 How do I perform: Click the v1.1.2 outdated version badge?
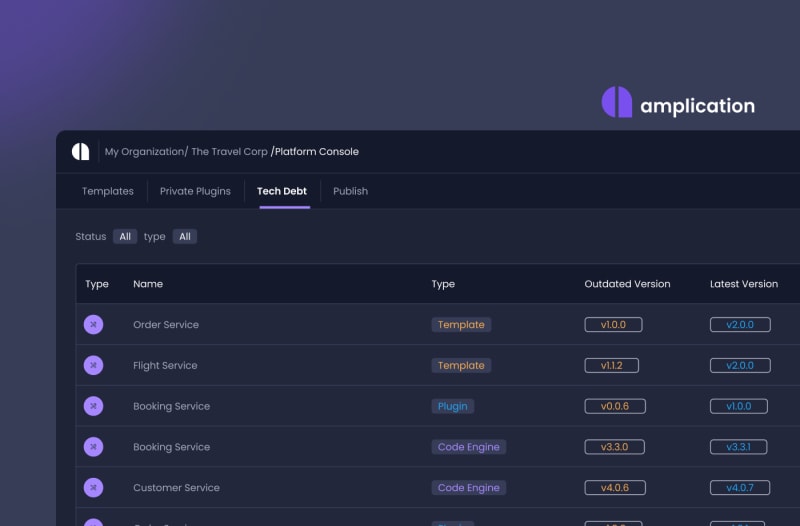tap(611, 366)
